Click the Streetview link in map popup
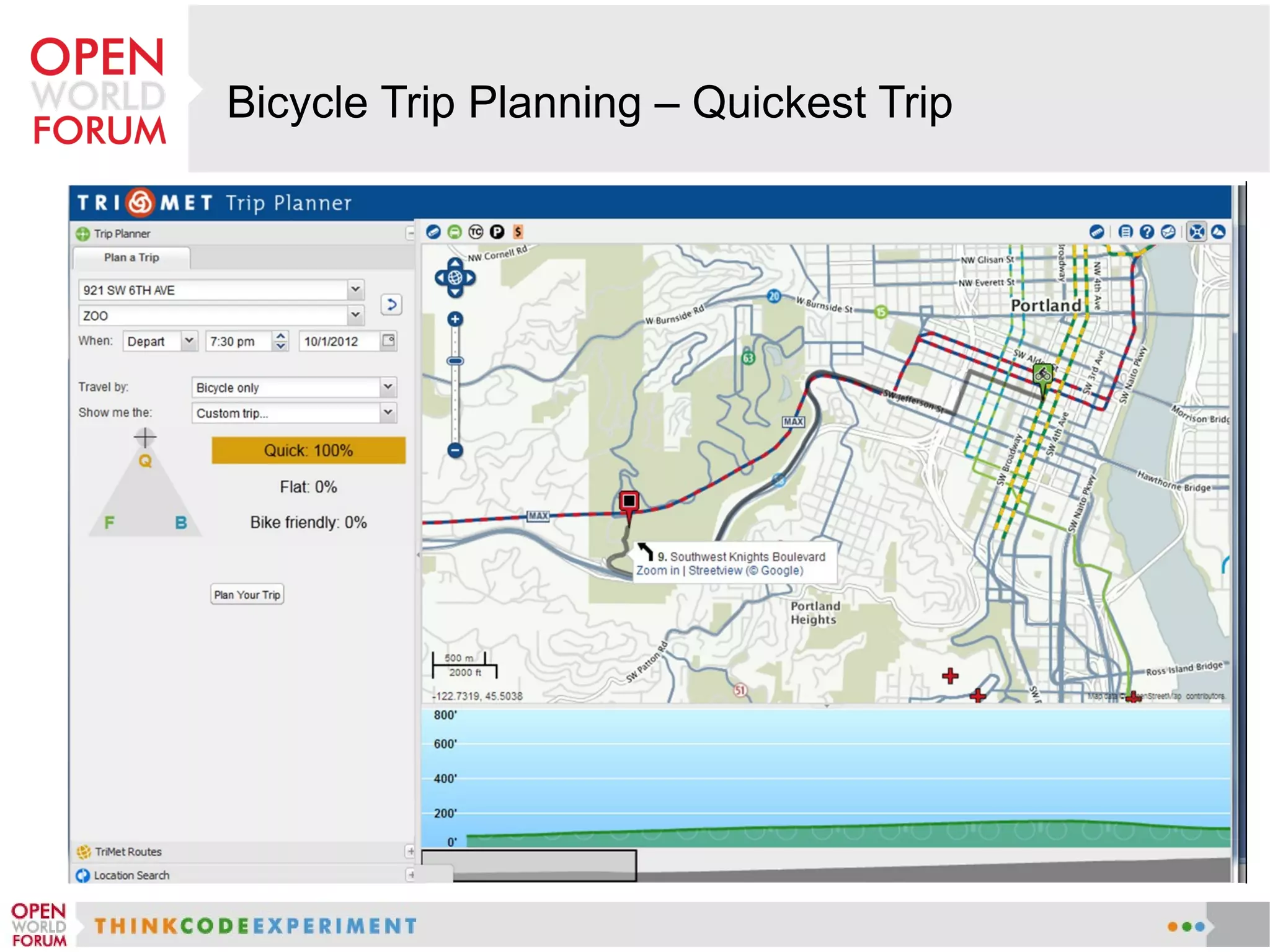 (x=714, y=571)
